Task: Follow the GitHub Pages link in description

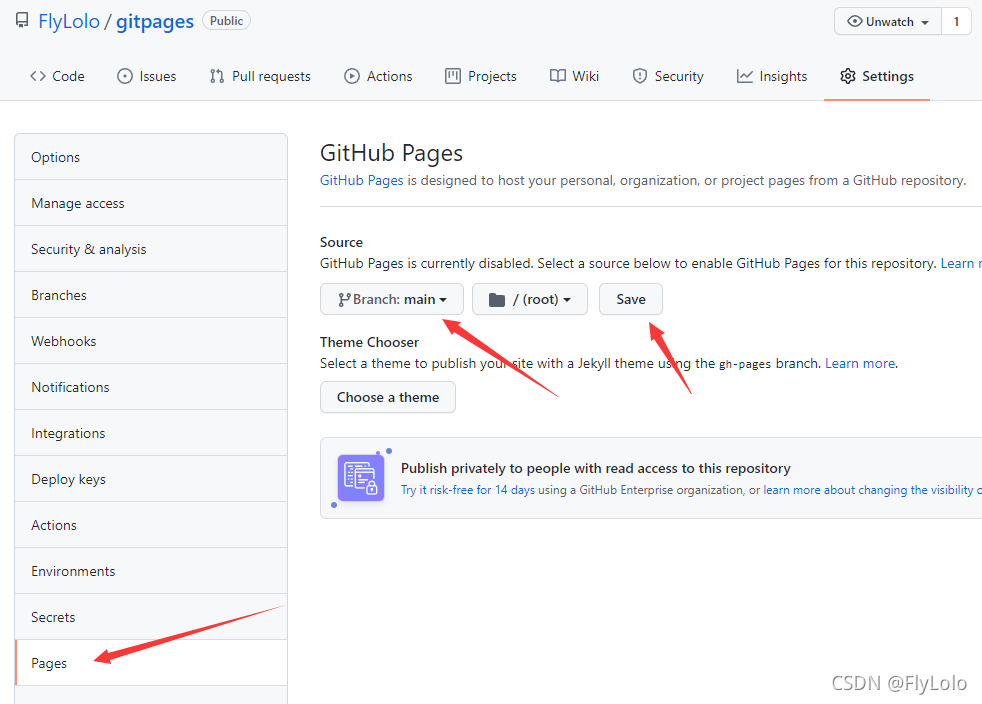Action: [361, 180]
